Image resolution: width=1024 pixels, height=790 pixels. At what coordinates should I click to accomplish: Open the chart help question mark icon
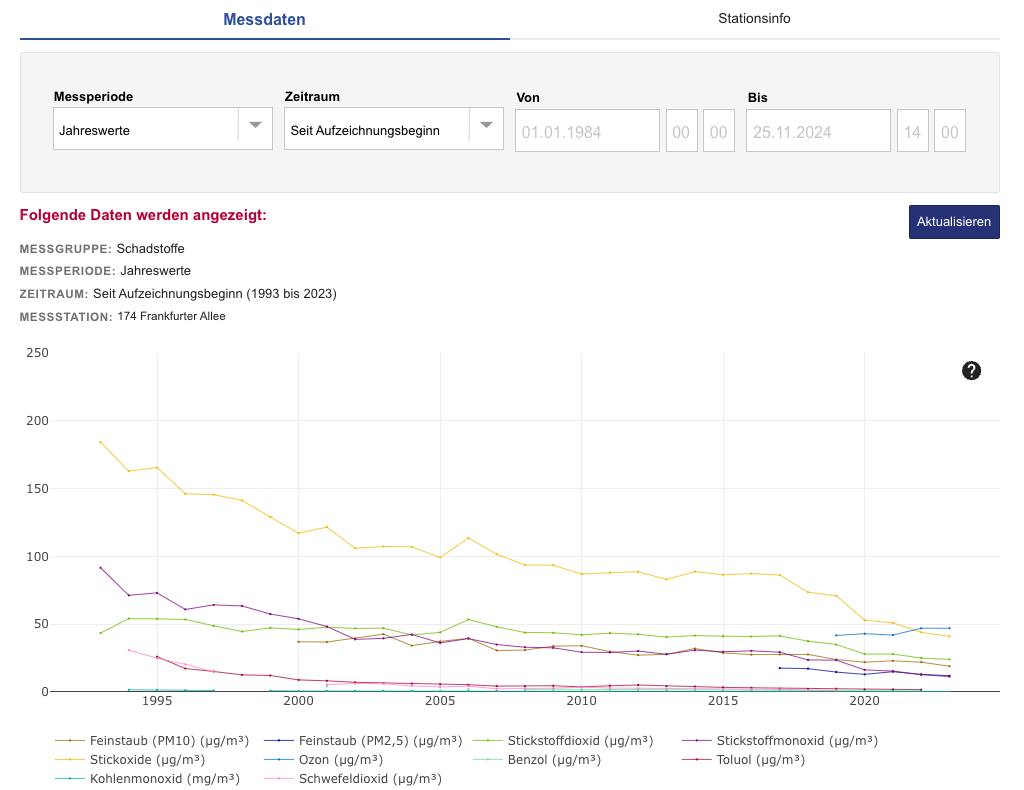tap(971, 371)
